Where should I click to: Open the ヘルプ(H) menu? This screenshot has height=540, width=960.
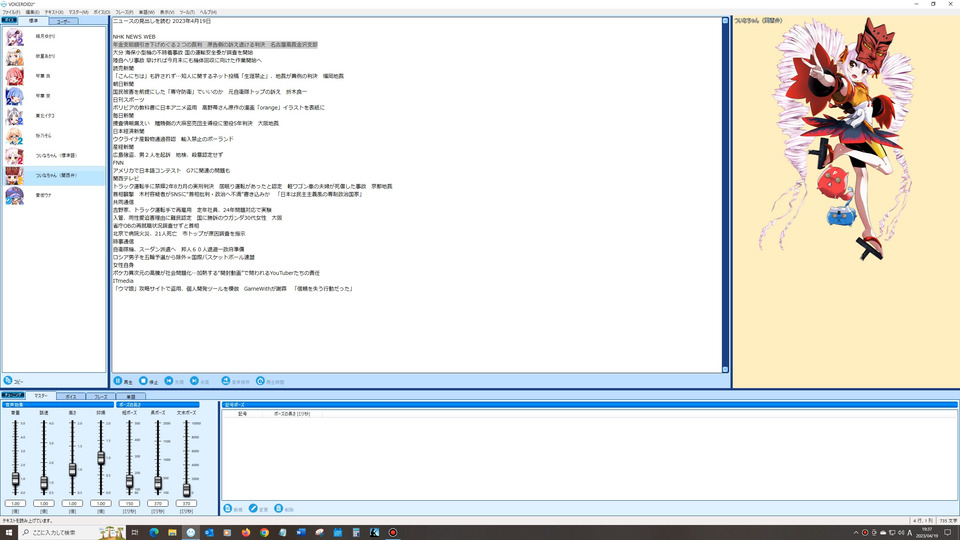[208, 12]
